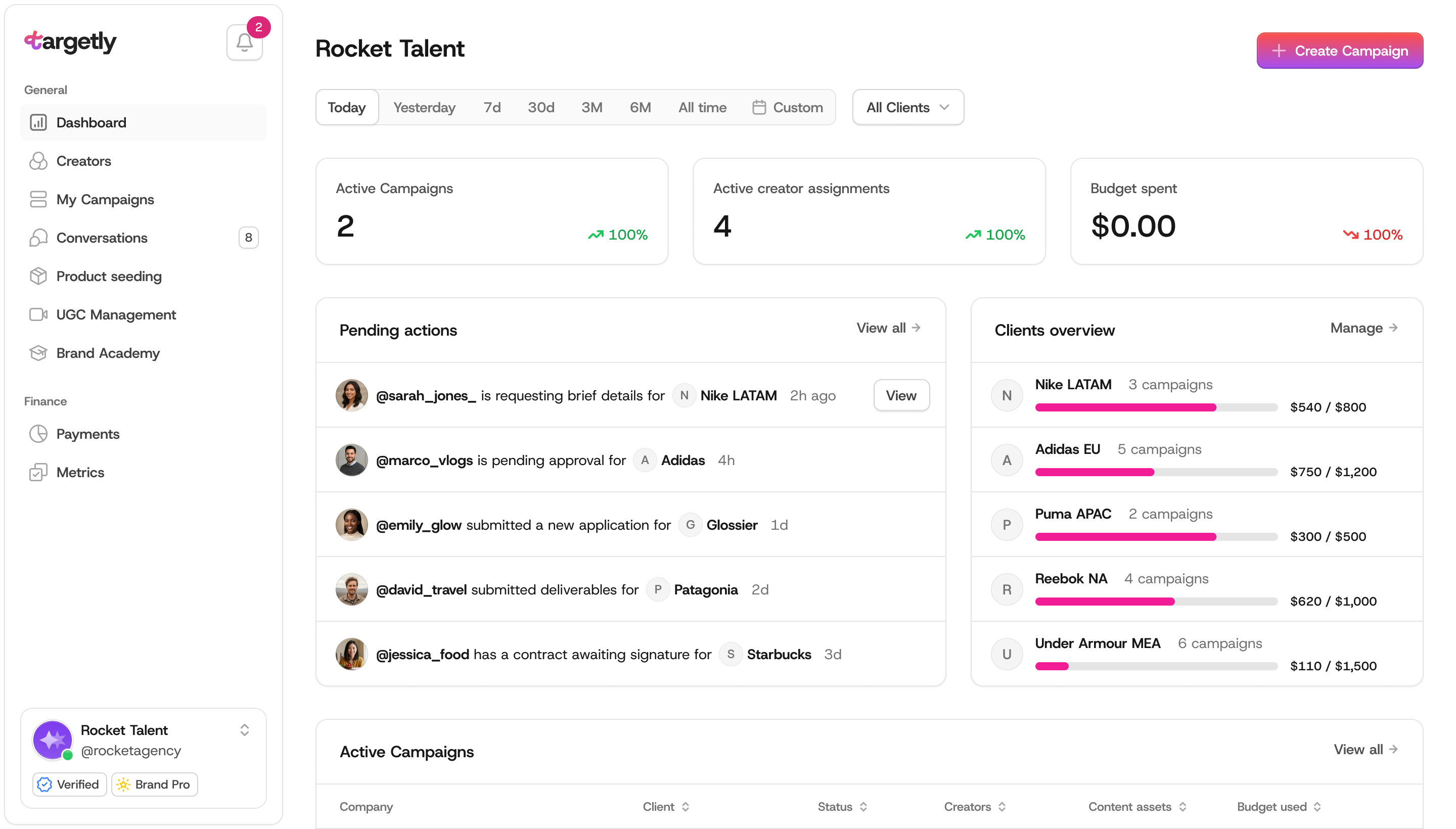Click the UGC Management video icon
Image resolution: width=1456 pixels, height=829 pixels.
tap(38, 315)
